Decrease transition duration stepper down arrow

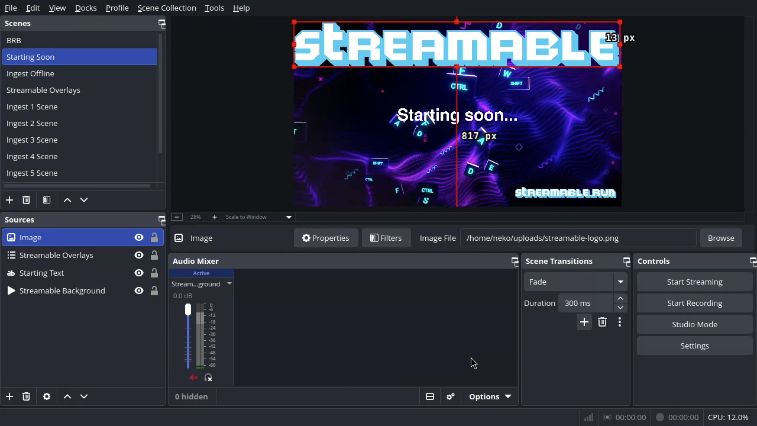pyautogui.click(x=620, y=308)
